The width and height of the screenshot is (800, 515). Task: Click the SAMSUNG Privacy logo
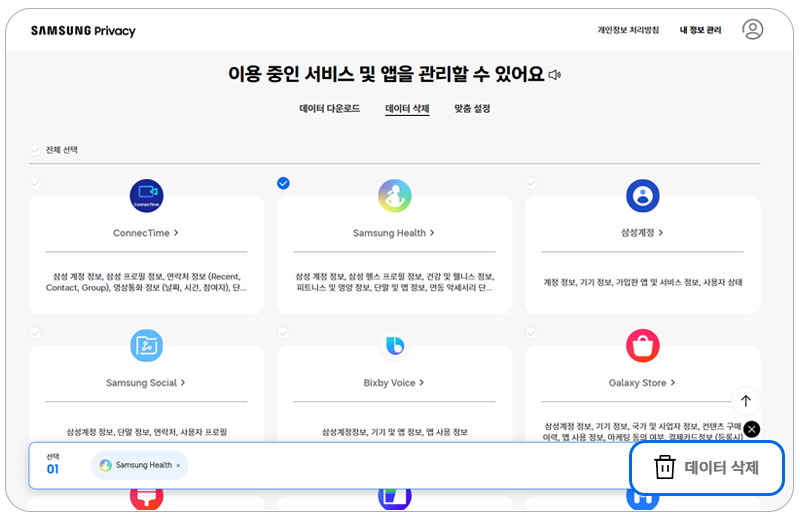pyautogui.click(x=83, y=31)
